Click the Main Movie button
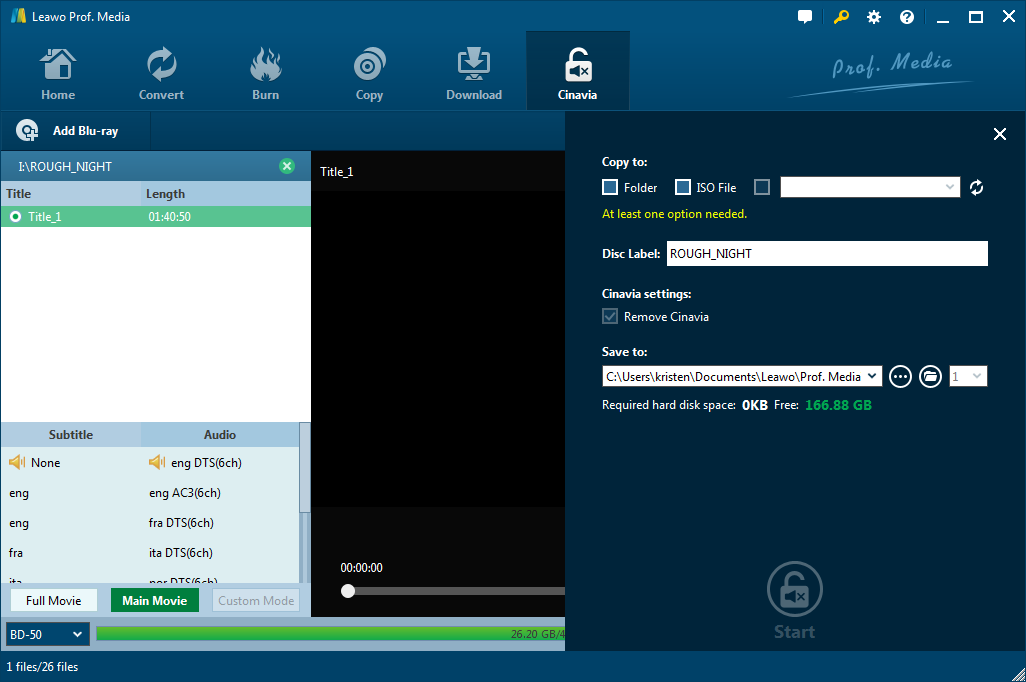This screenshot has width=1026, height=682. tap(155, 601)
